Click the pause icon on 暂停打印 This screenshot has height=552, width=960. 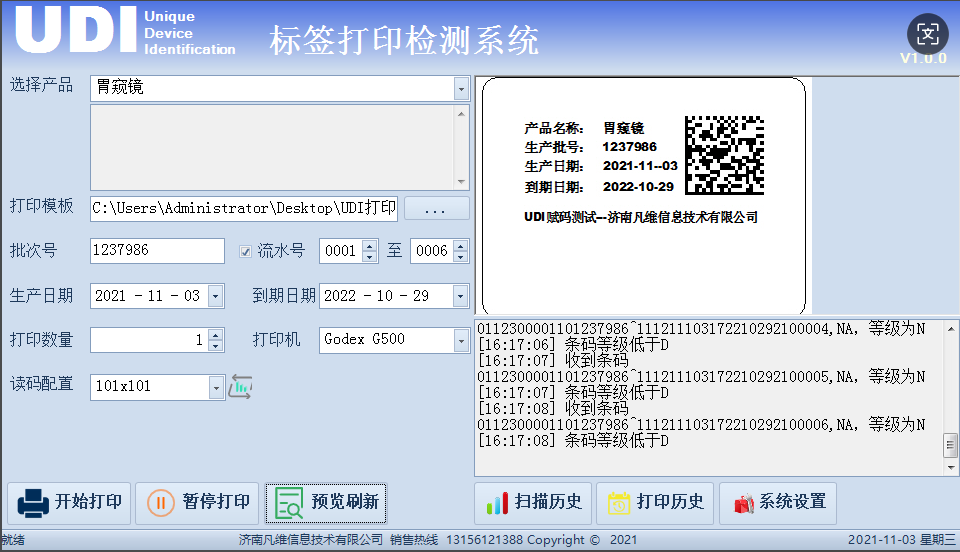[161, 502]
